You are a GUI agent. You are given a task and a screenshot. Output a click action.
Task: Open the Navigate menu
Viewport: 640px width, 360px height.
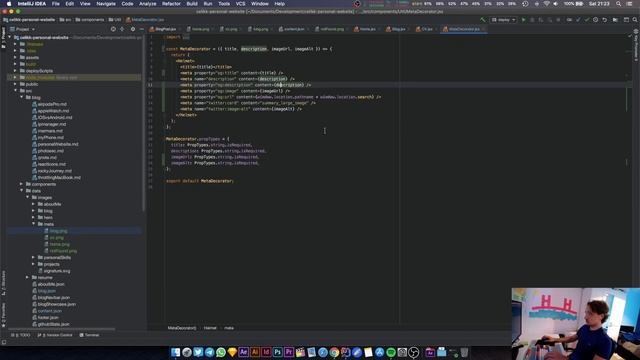[x=106, y=4]
